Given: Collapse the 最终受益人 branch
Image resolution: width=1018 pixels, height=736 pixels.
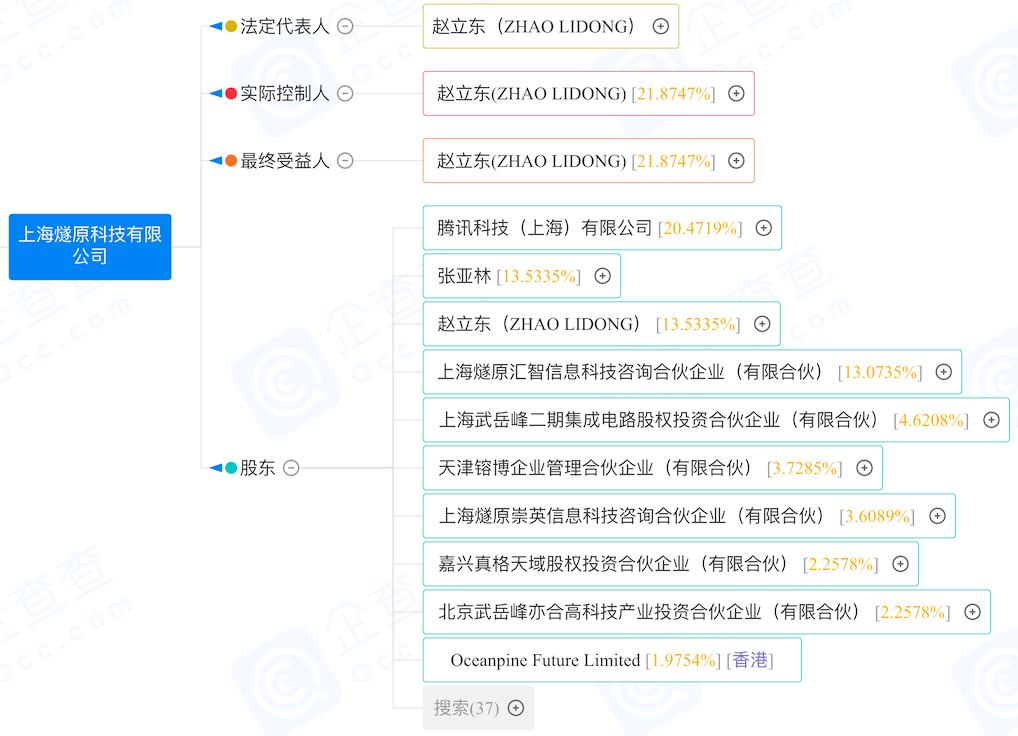Looking at the screenshot, I should (x=345, y=160).
